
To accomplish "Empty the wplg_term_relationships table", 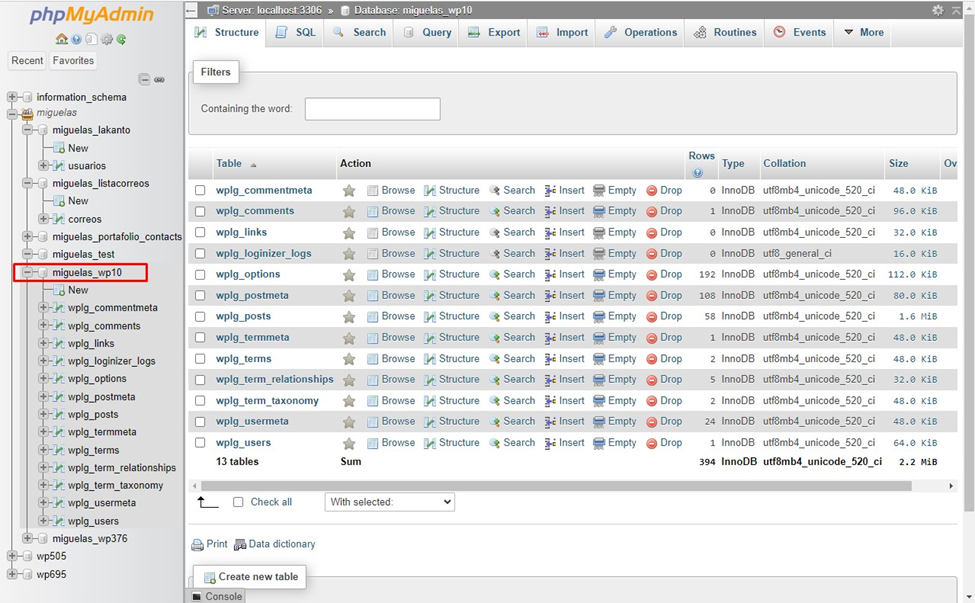I will click(x=615, y=380).
